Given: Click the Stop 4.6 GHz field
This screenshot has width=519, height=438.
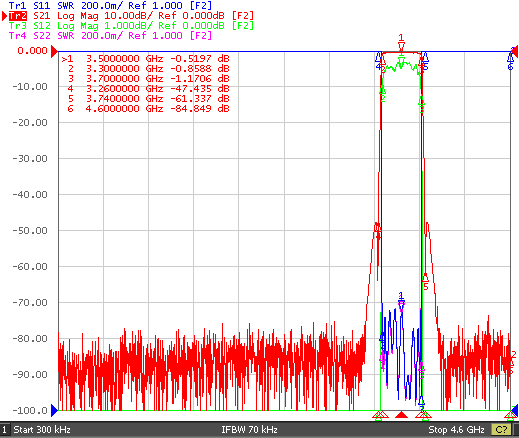Looking at the screenshot, I should (456, 430).
